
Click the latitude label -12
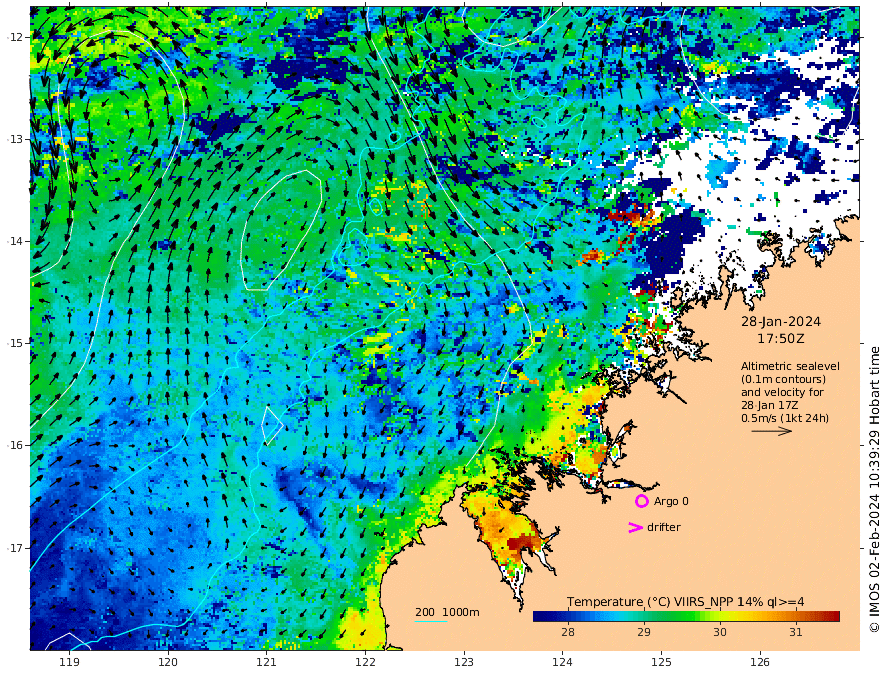pyautogui.click(x=14, y=37)
